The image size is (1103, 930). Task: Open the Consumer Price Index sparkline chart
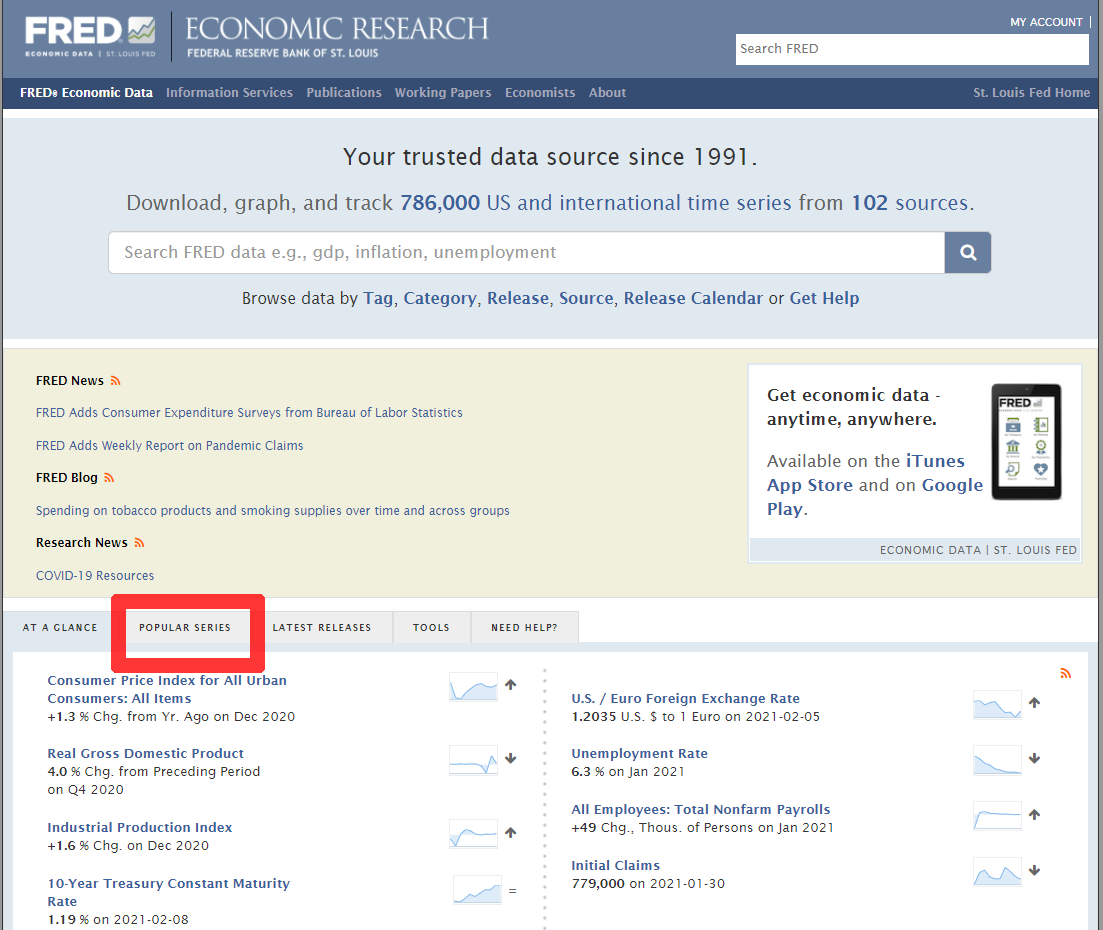(473, 687)
